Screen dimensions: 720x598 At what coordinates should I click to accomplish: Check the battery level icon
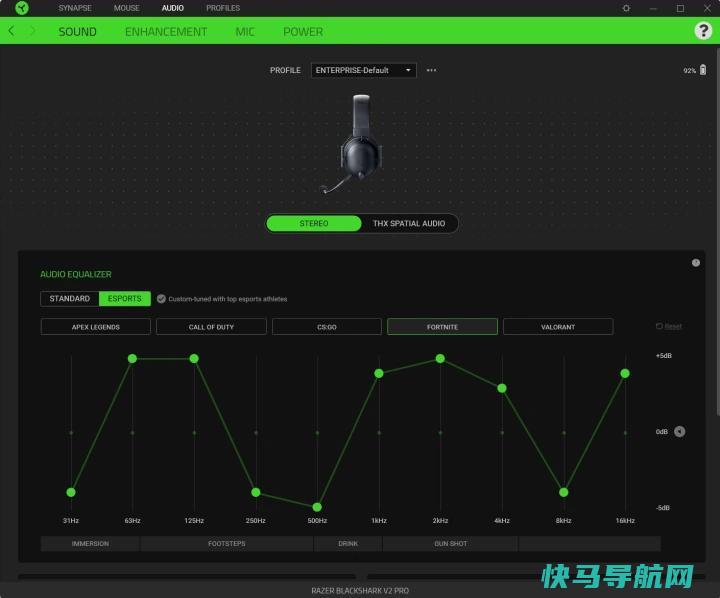click(x=703, y=70)
